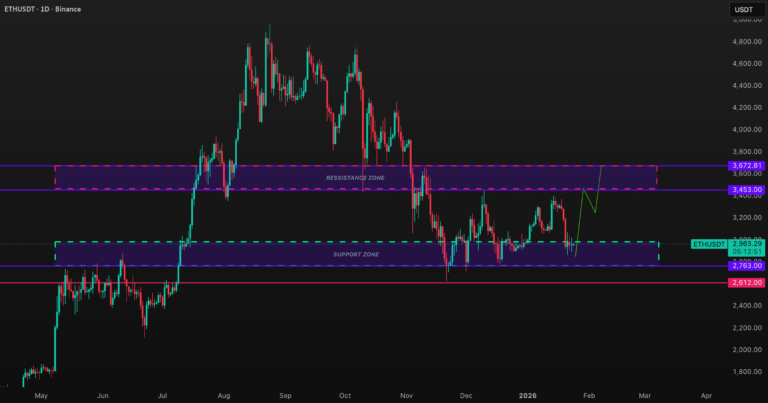Click the 4,600.00 price axis label
768x403 pixels.
pyautogui.click(x=747, y=64)
